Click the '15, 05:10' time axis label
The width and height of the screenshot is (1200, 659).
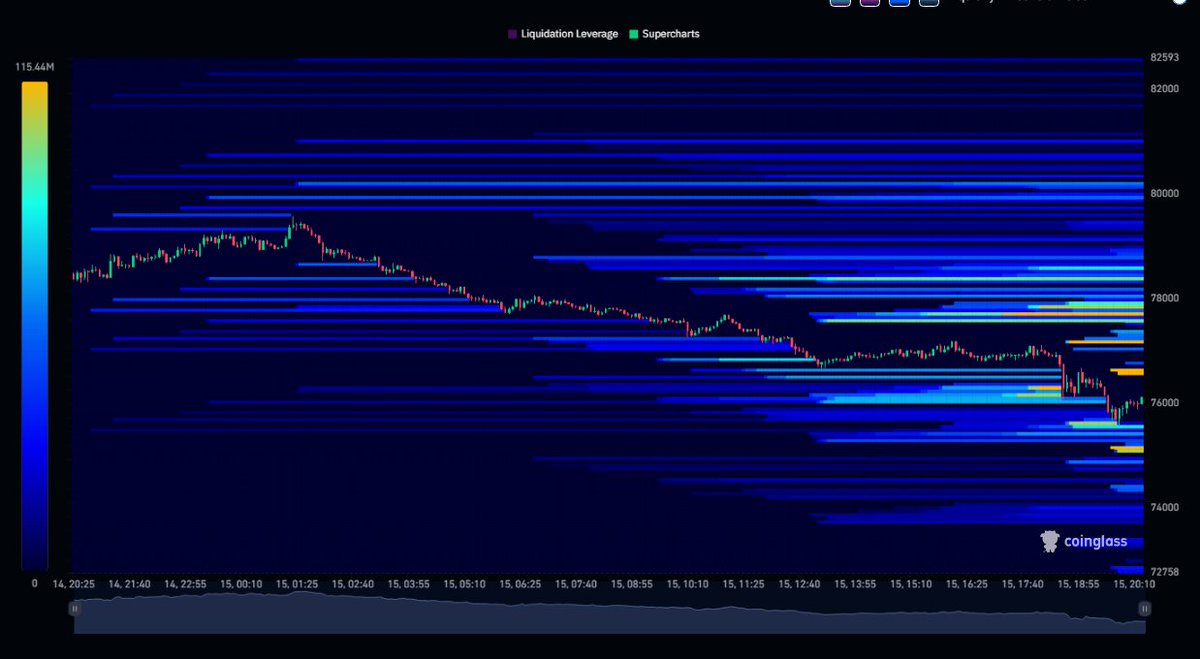coord(465,583)
